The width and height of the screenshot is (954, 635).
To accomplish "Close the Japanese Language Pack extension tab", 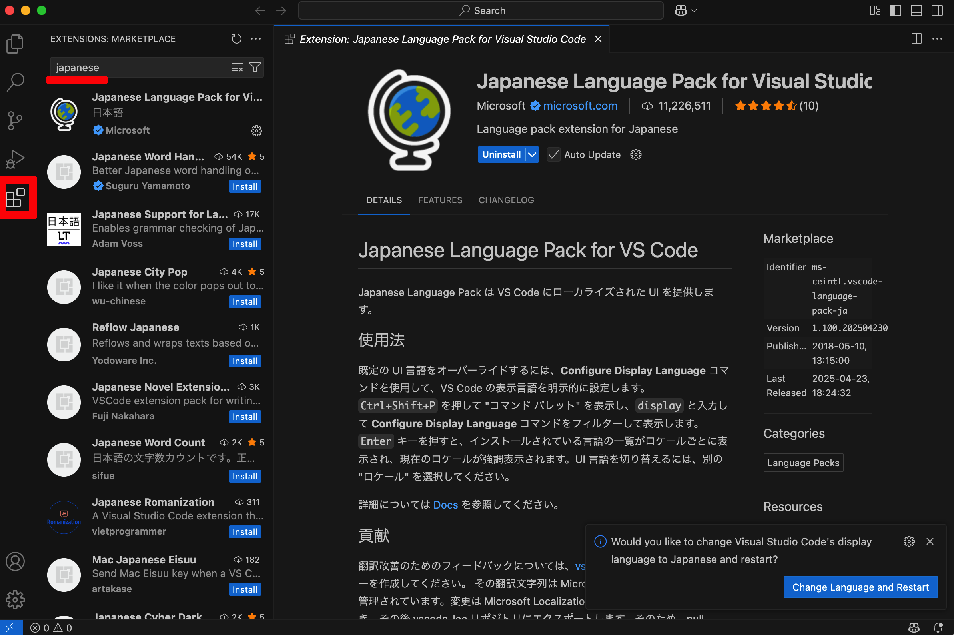I will click(x=598, y=39).
